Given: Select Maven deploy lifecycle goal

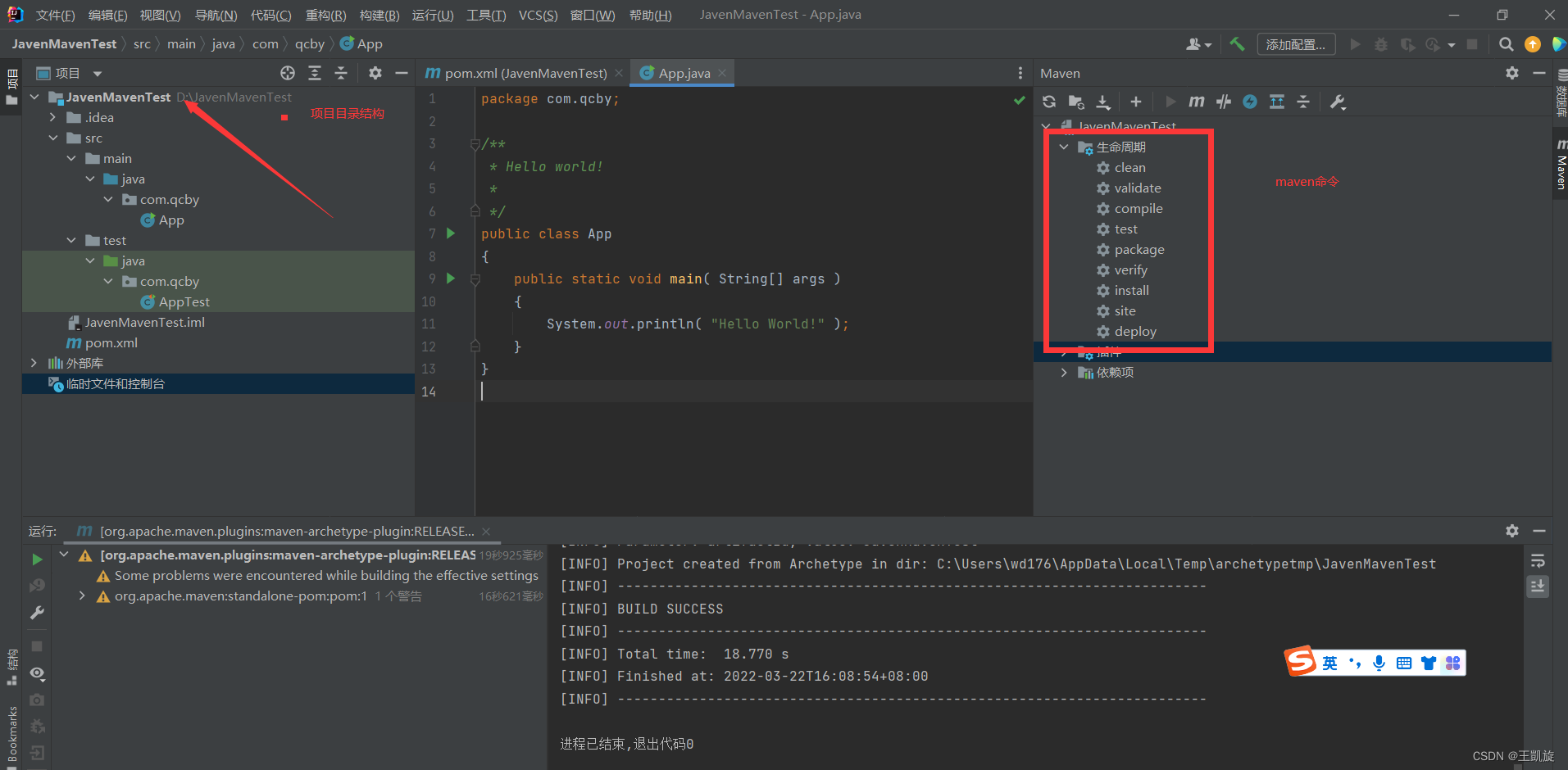Looking at the screenshot, I should click(x=1135, y=331).
